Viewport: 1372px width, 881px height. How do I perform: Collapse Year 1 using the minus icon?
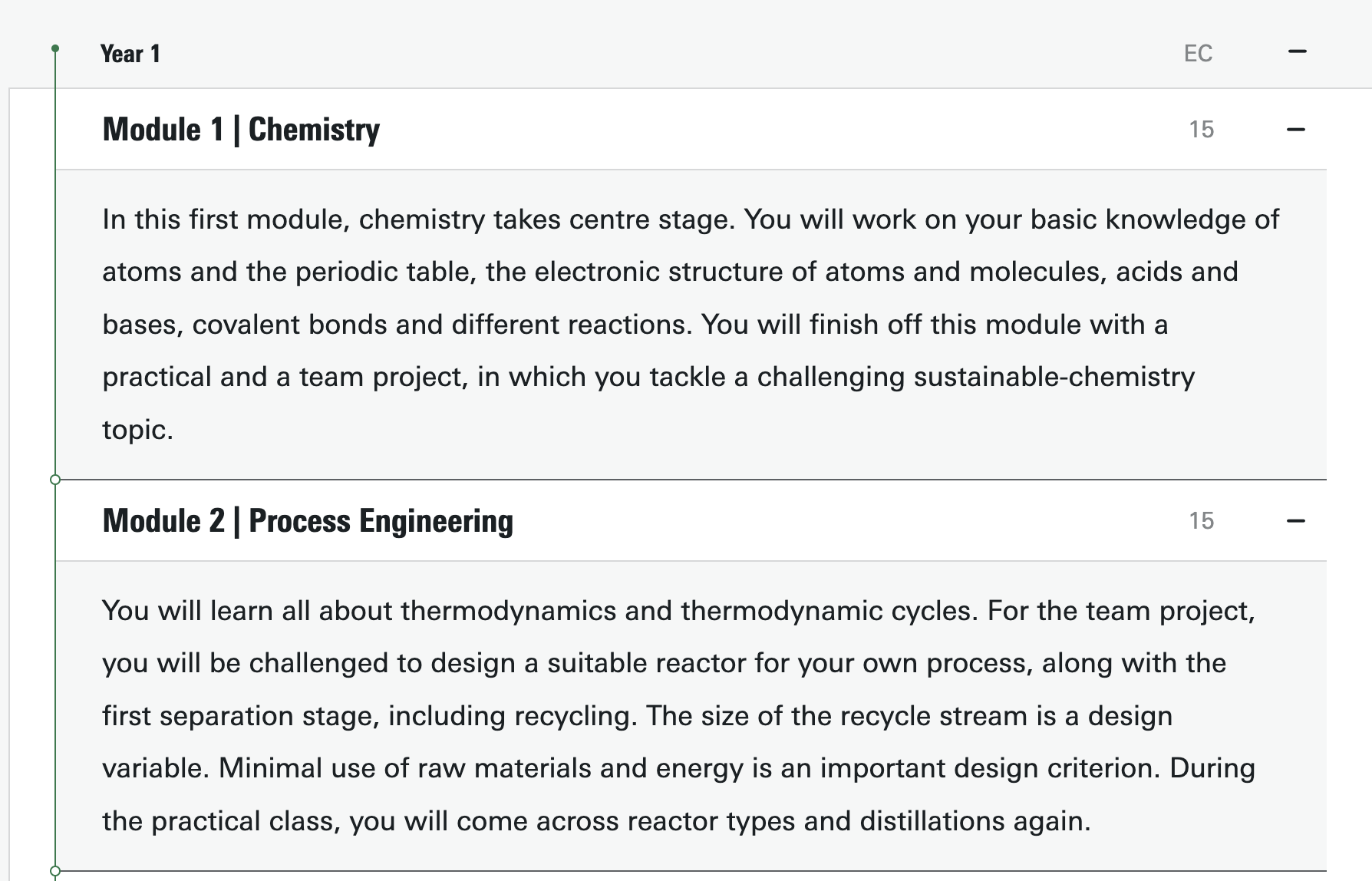(x=1298, y=52)
